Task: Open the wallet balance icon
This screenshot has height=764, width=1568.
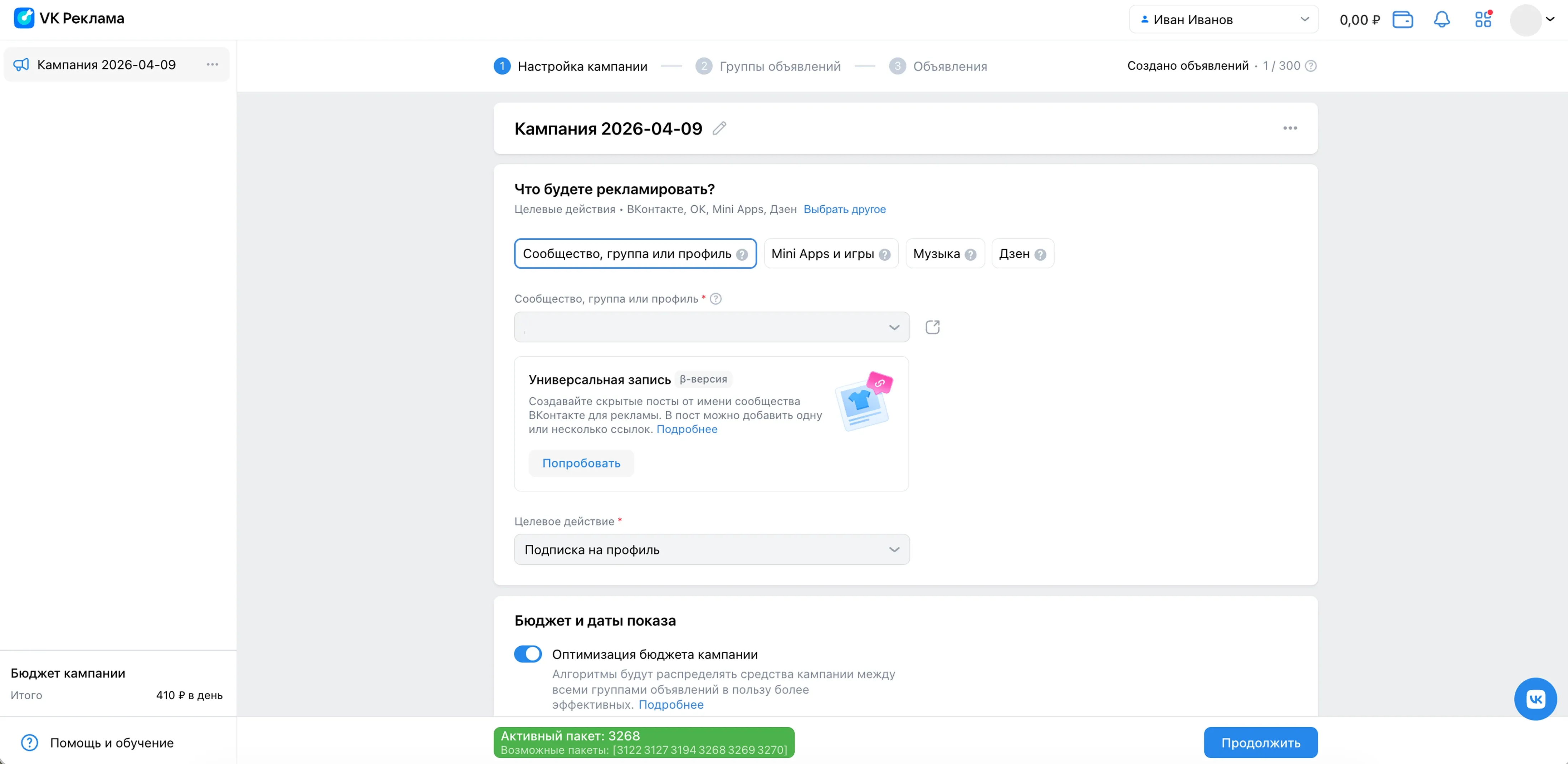Action: pos(1402,19)
